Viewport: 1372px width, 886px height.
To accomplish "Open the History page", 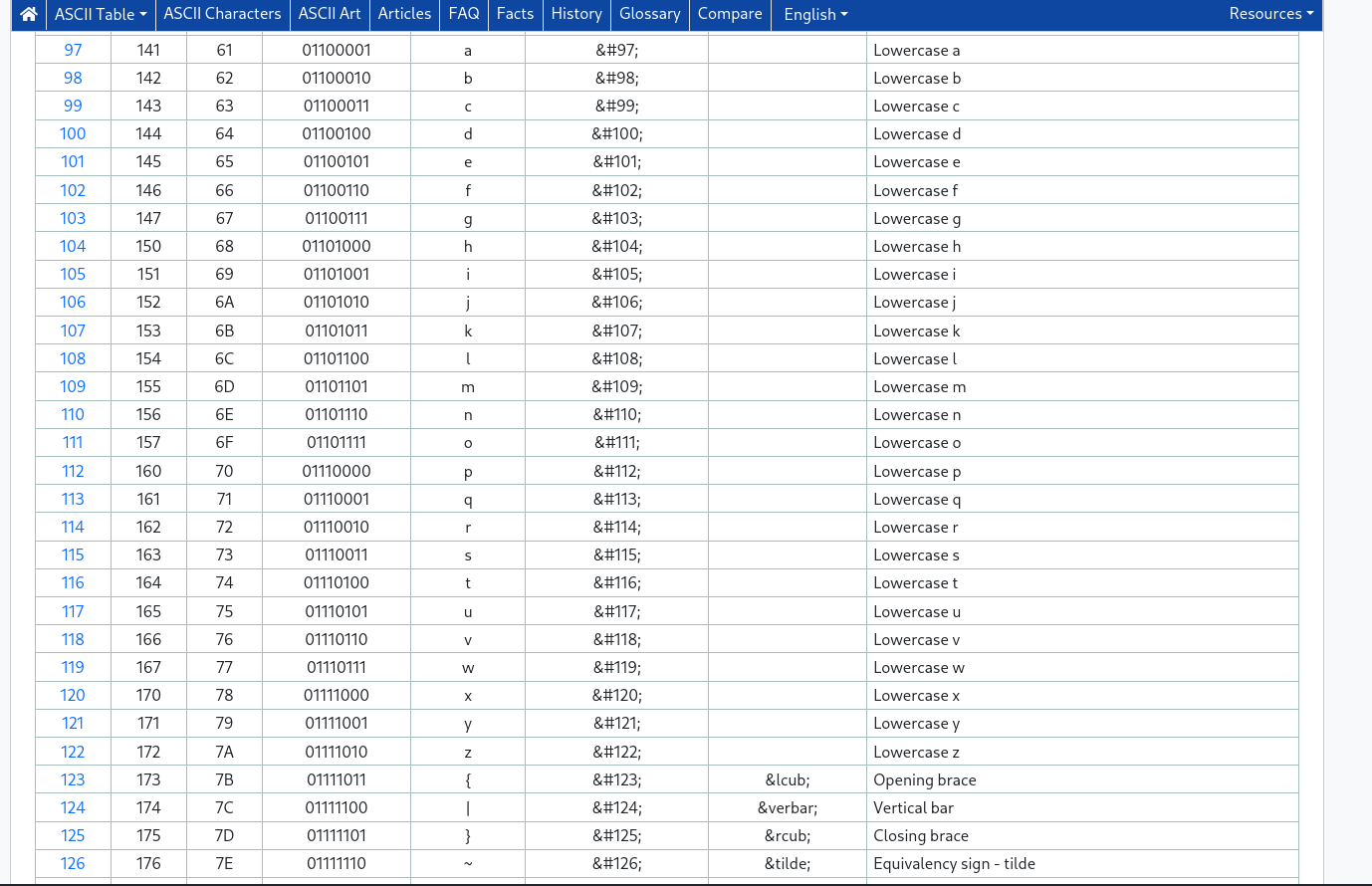I will 576,14.
